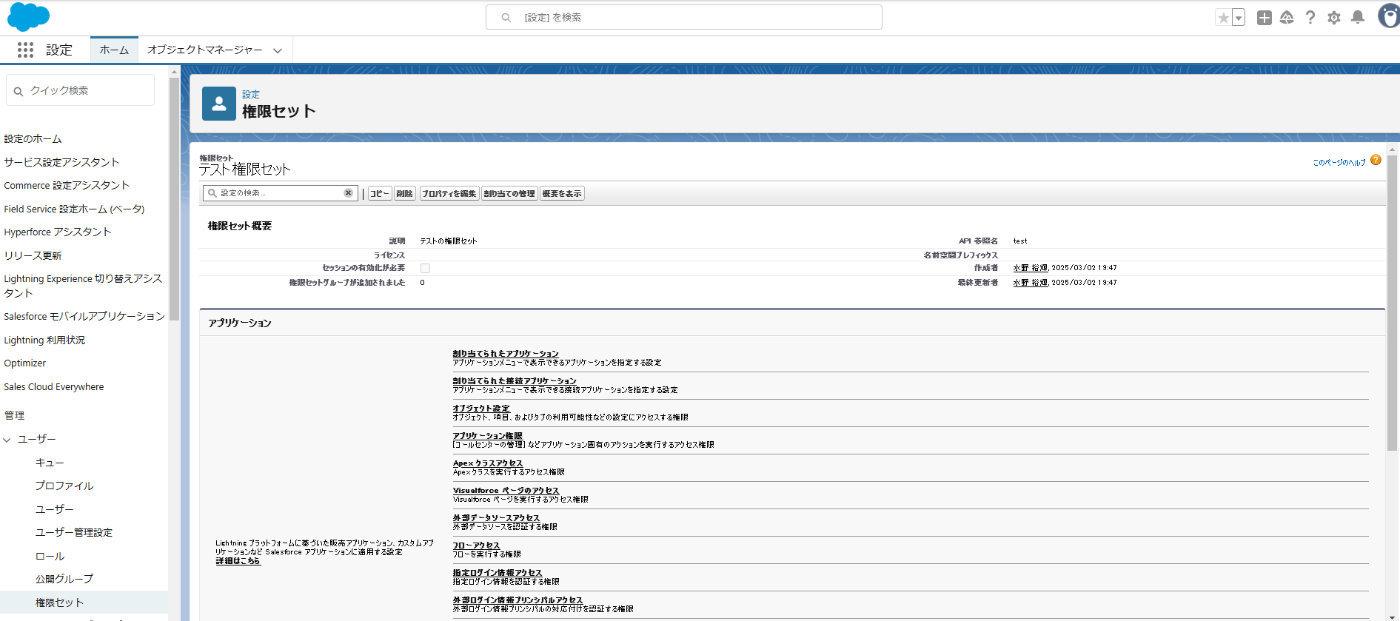Open キュー under ユーザー
This screenshot has height=621, width=1400.
point(50,462)
